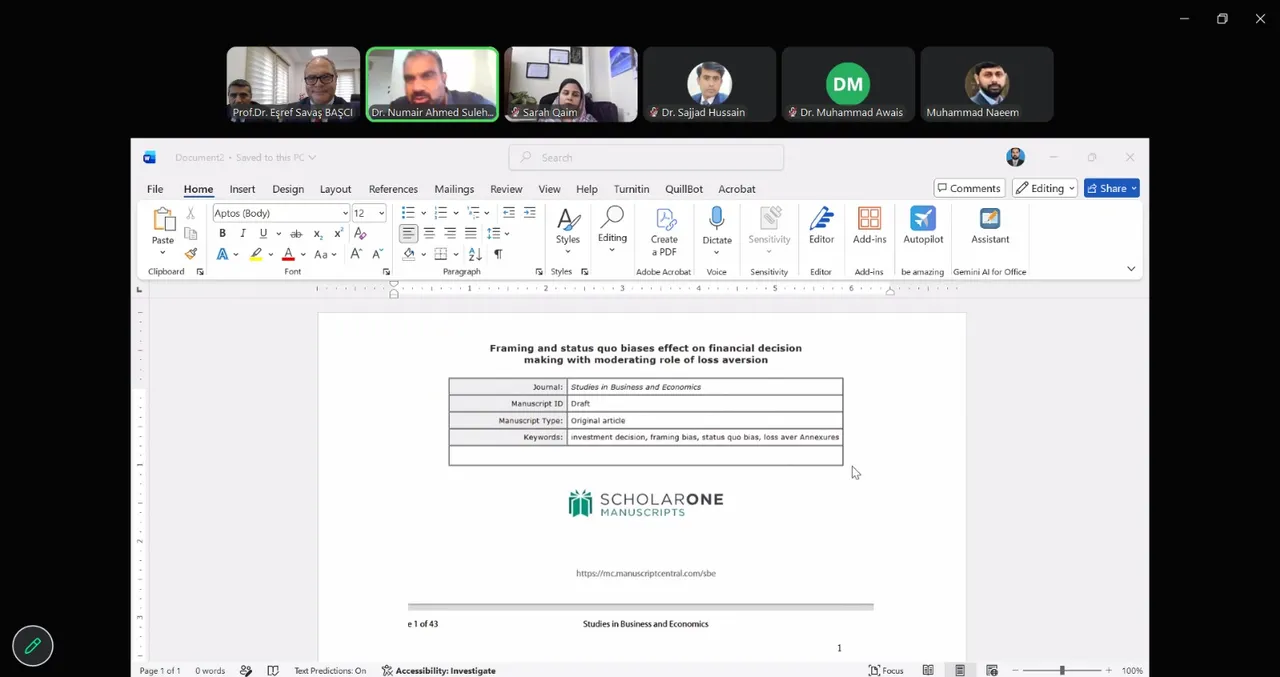Screen dimensions: 1280x677
Task: Click the Search box in Word title bar
Action: tap(646, 157)
